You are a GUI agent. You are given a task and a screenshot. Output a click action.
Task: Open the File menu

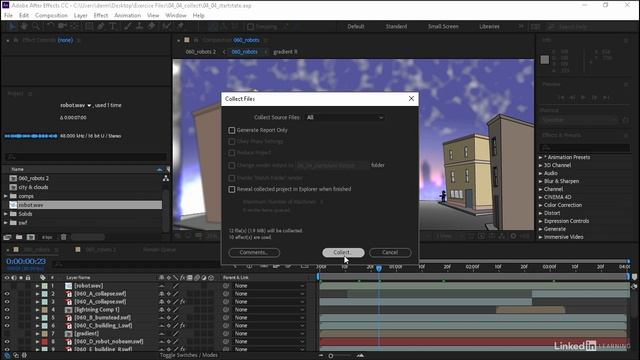(x=8, y=16)
